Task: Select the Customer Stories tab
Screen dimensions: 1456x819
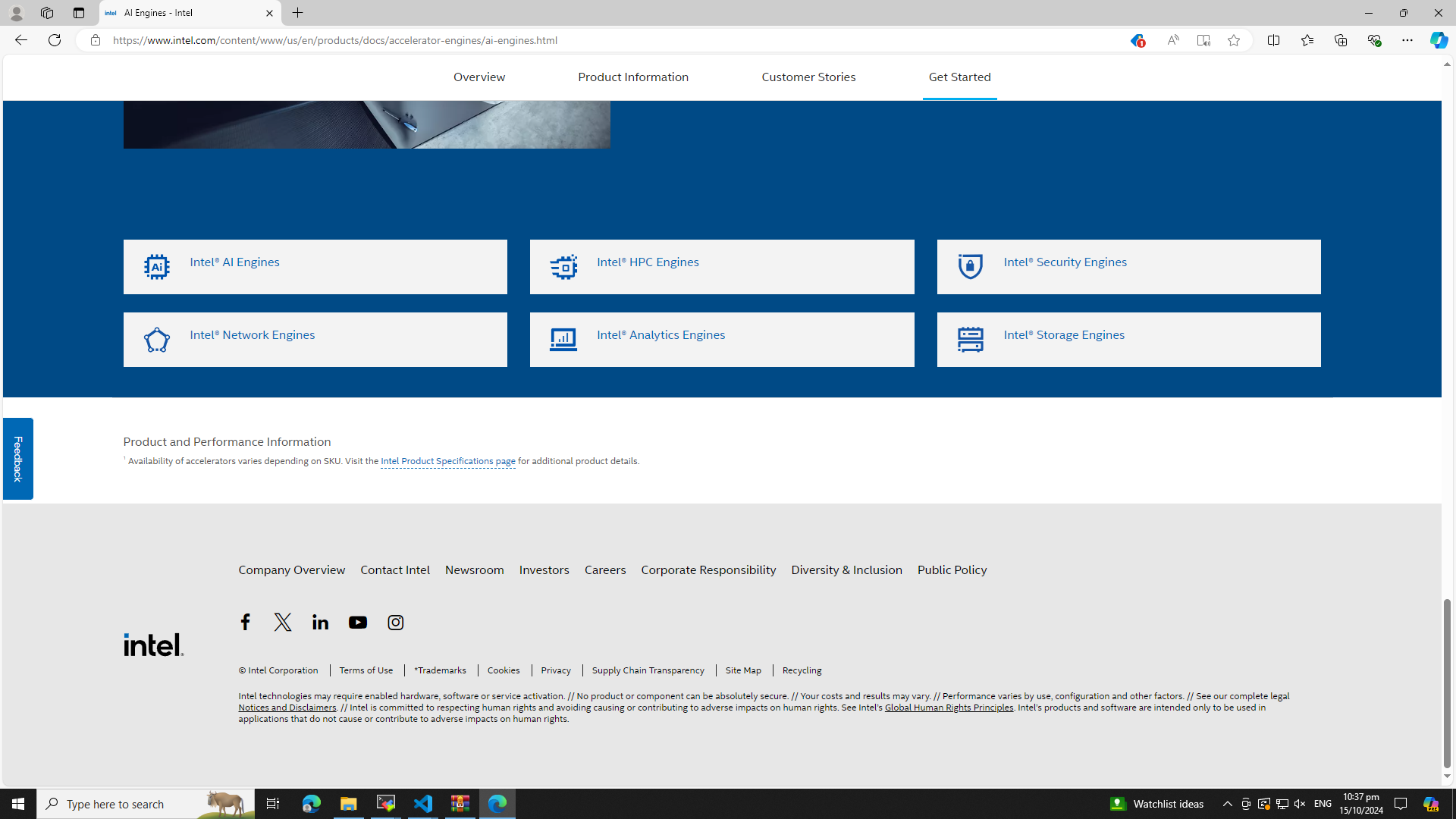Action: 808,77
